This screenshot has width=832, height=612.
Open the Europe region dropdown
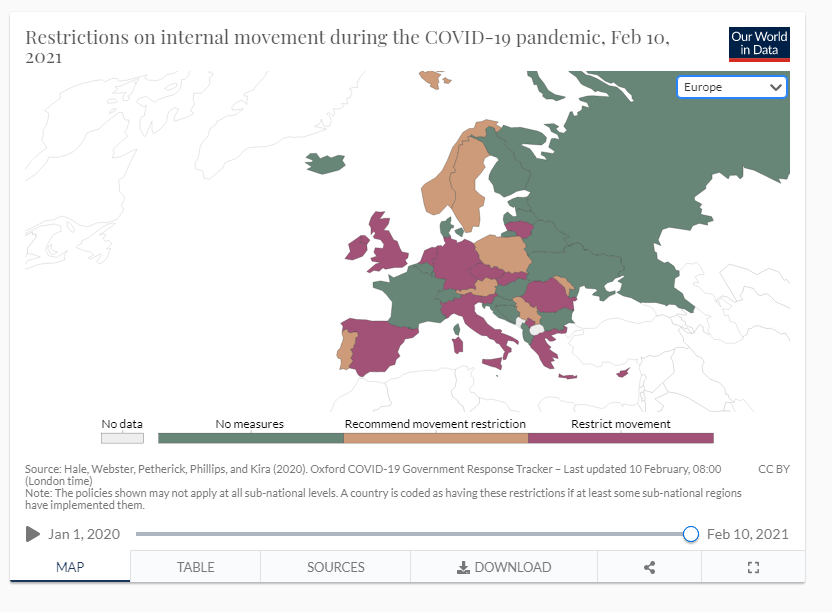(x=731, y=87)
